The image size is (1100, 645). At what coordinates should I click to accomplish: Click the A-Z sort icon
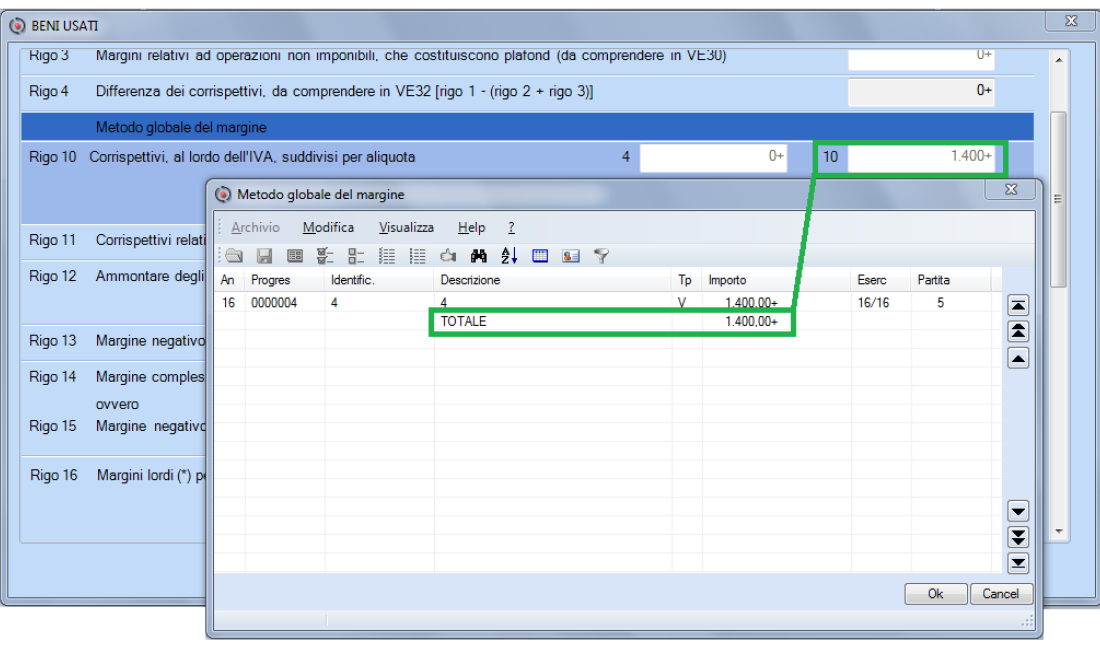click(509, 256)
